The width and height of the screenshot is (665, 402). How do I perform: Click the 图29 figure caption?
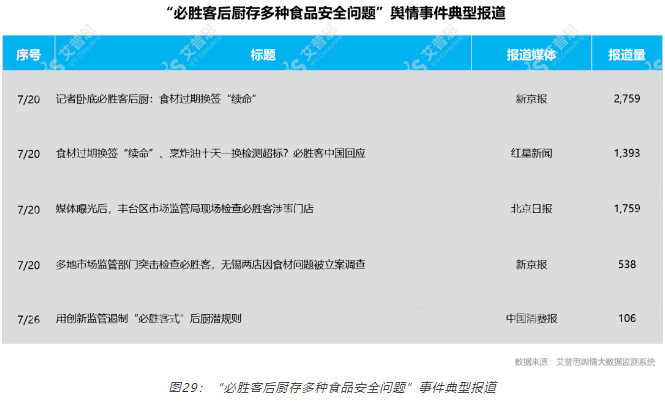tap(333, 387)
